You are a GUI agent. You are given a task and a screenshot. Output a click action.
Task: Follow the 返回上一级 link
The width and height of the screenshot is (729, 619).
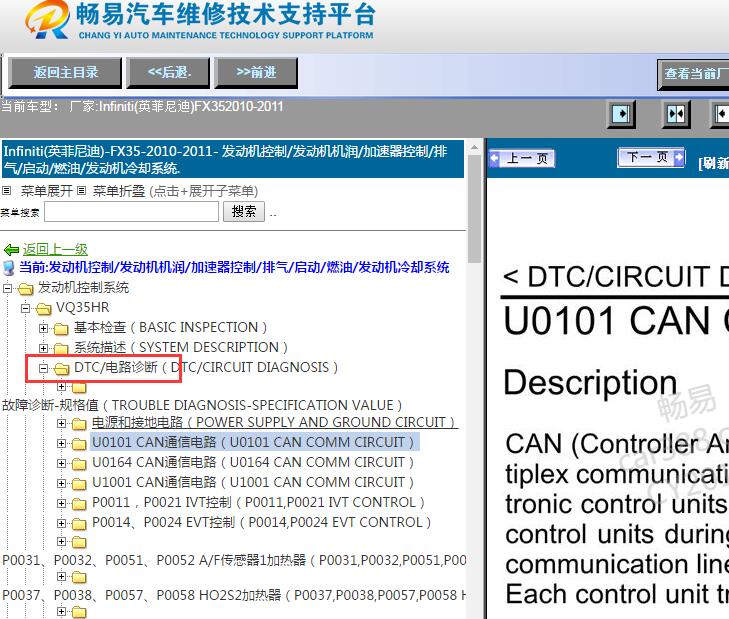click(55, 249)
